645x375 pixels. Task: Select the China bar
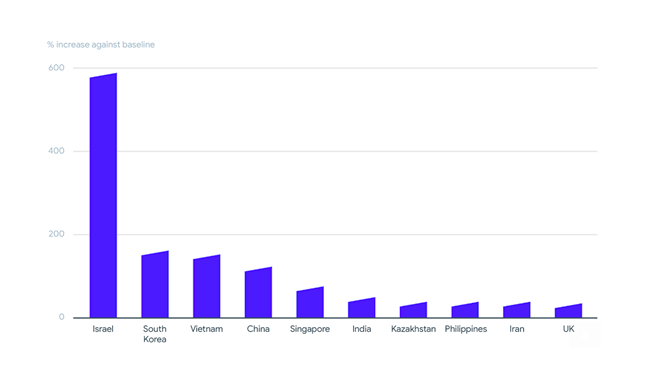[x=258, y=293]
